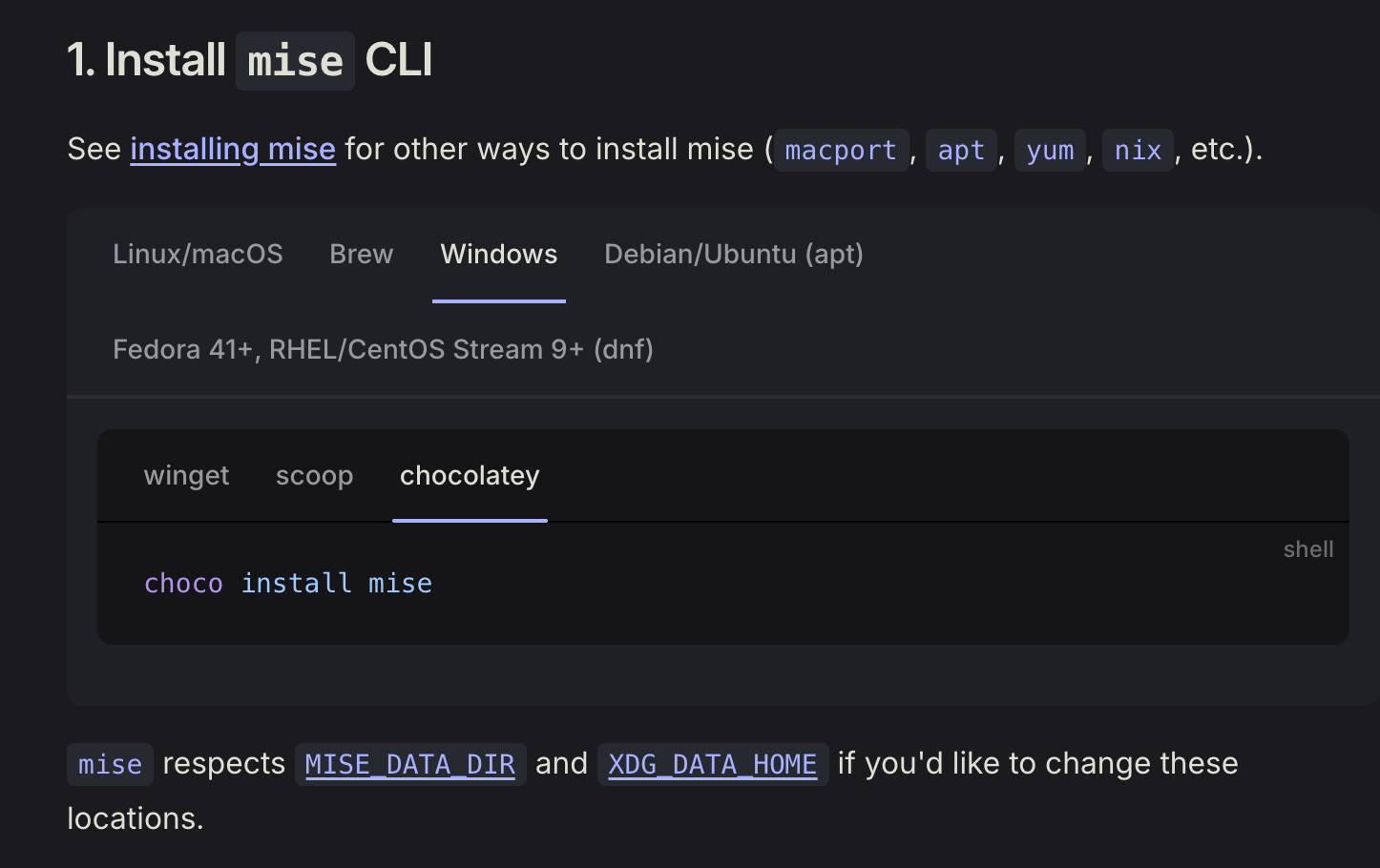Click the mise code span in the heading
Image resolution: width=1380 pixels, height=868 pixels.
click(x=295, y=61)
